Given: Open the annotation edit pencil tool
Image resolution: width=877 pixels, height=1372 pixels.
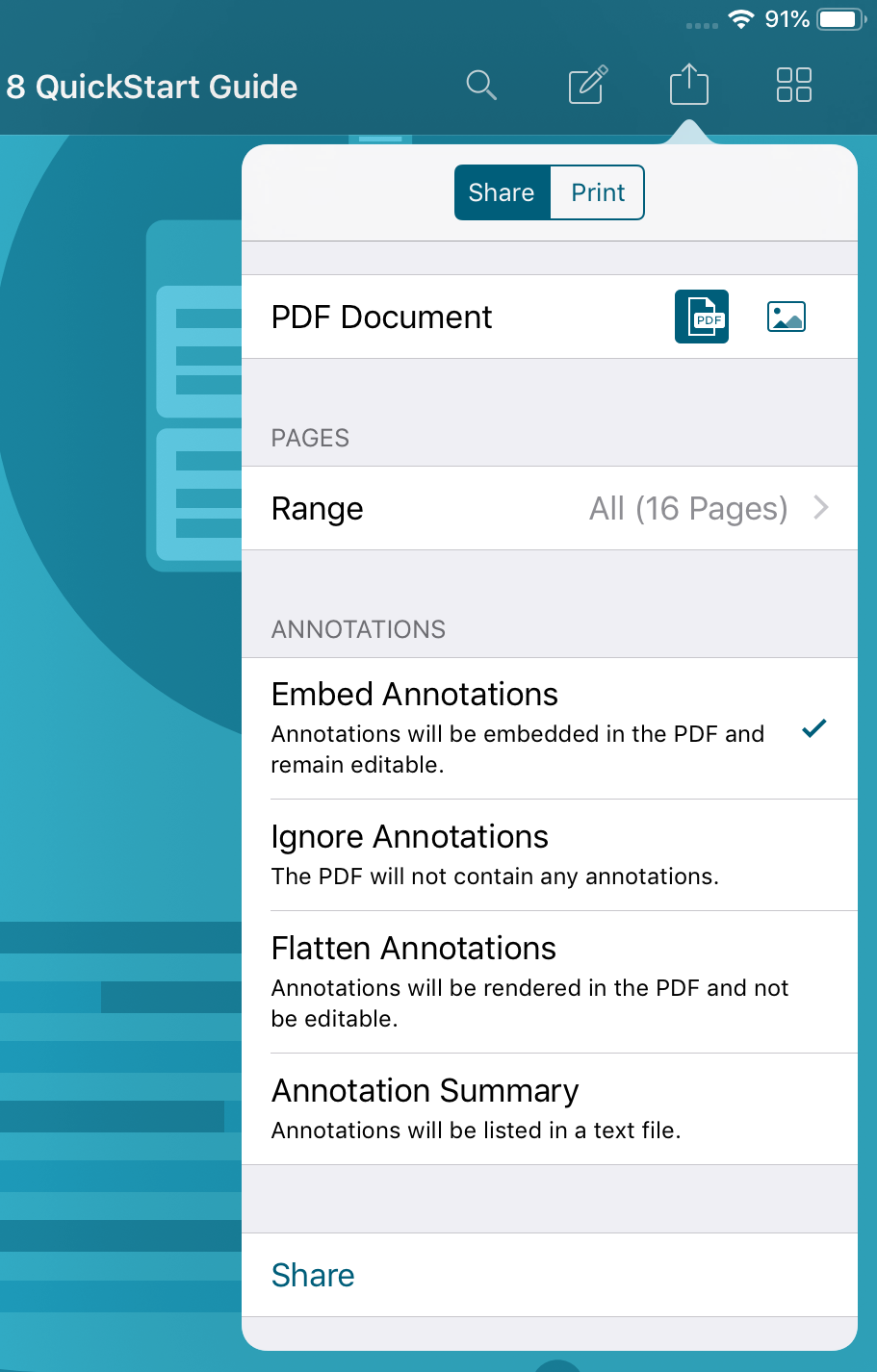Looking at the screenshot, I should [x=587, y=86].
